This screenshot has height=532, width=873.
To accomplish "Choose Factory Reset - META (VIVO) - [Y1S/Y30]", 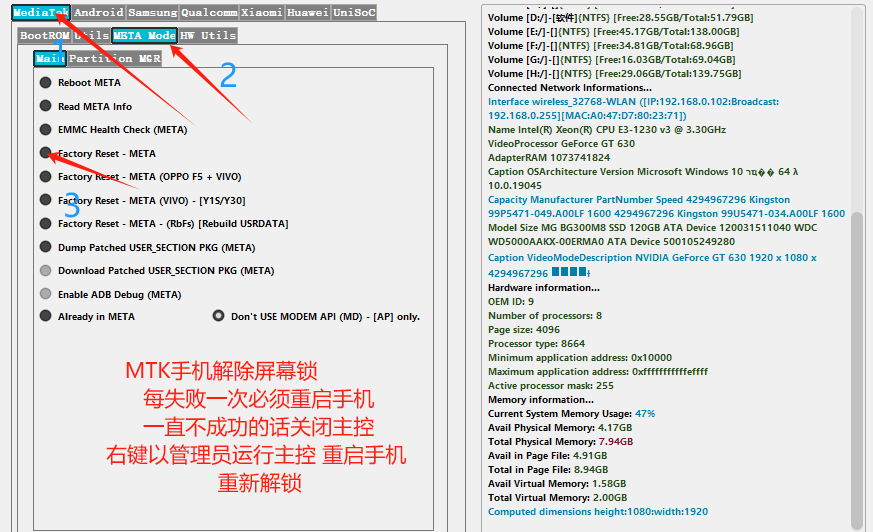I will click(46, 200).
